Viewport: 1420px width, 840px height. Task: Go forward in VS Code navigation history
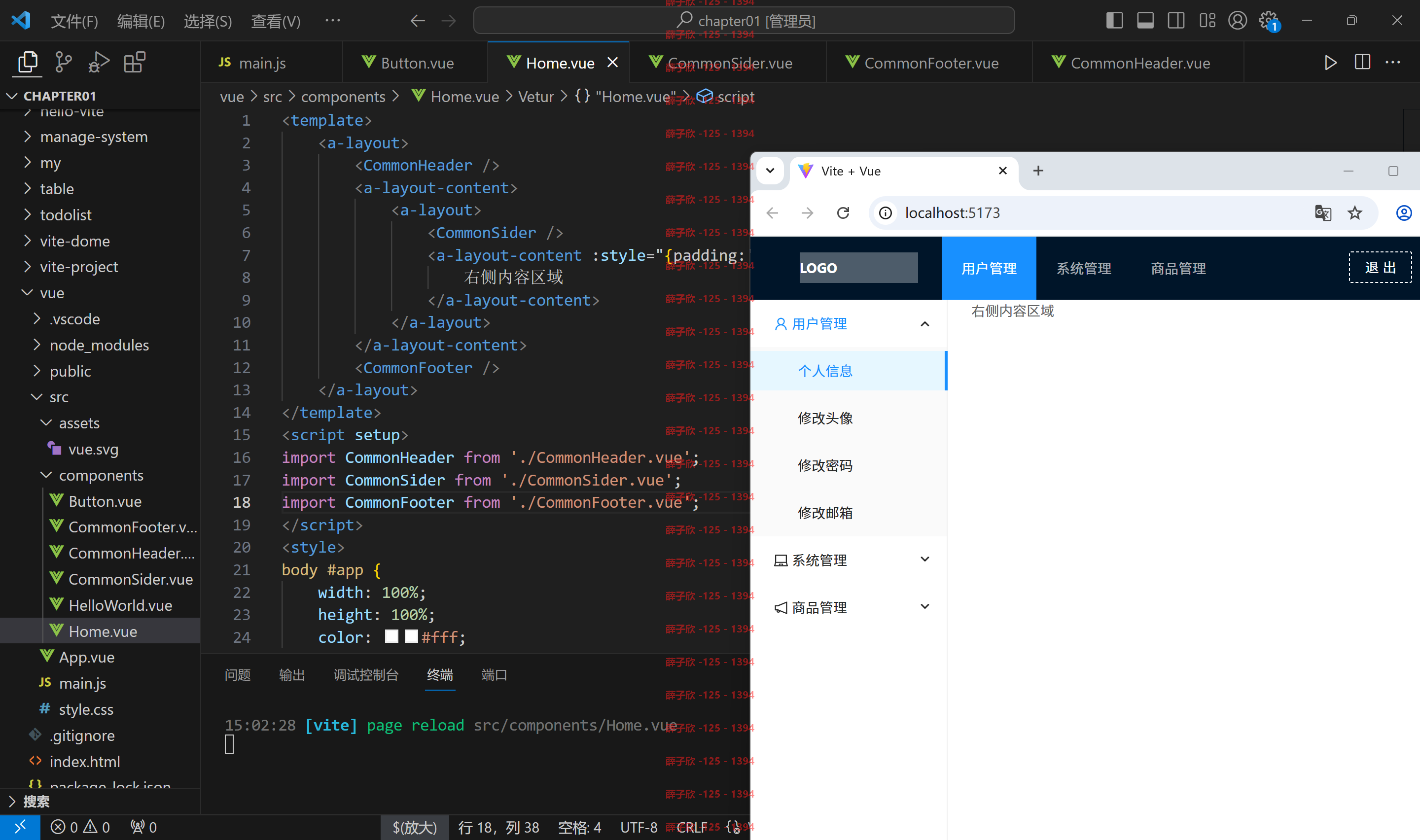click(x=449, y=21)
